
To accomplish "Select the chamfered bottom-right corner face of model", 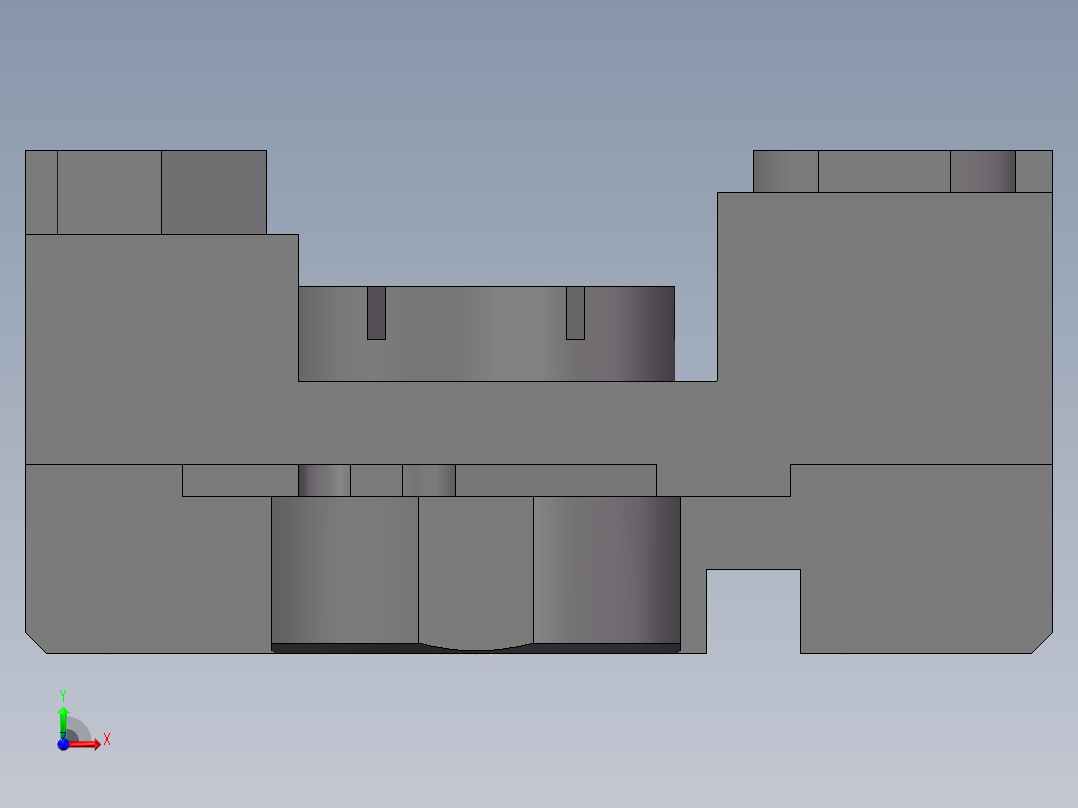I will coord(1042,644).
